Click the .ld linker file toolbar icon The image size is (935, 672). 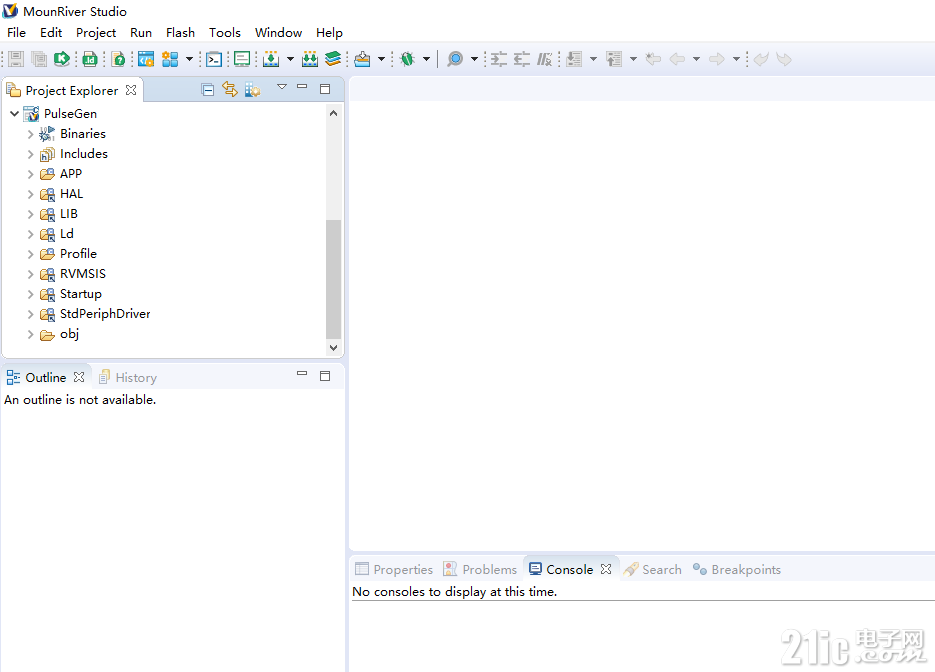(x=90, y=59)
